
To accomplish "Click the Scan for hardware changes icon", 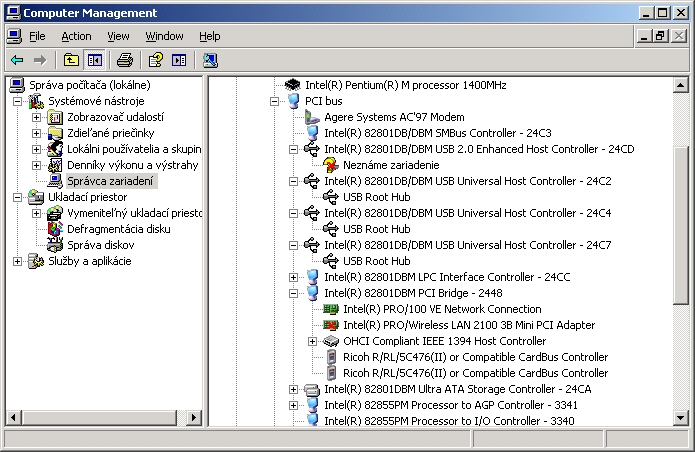I will pyautogui.click(x=210, y=60).
